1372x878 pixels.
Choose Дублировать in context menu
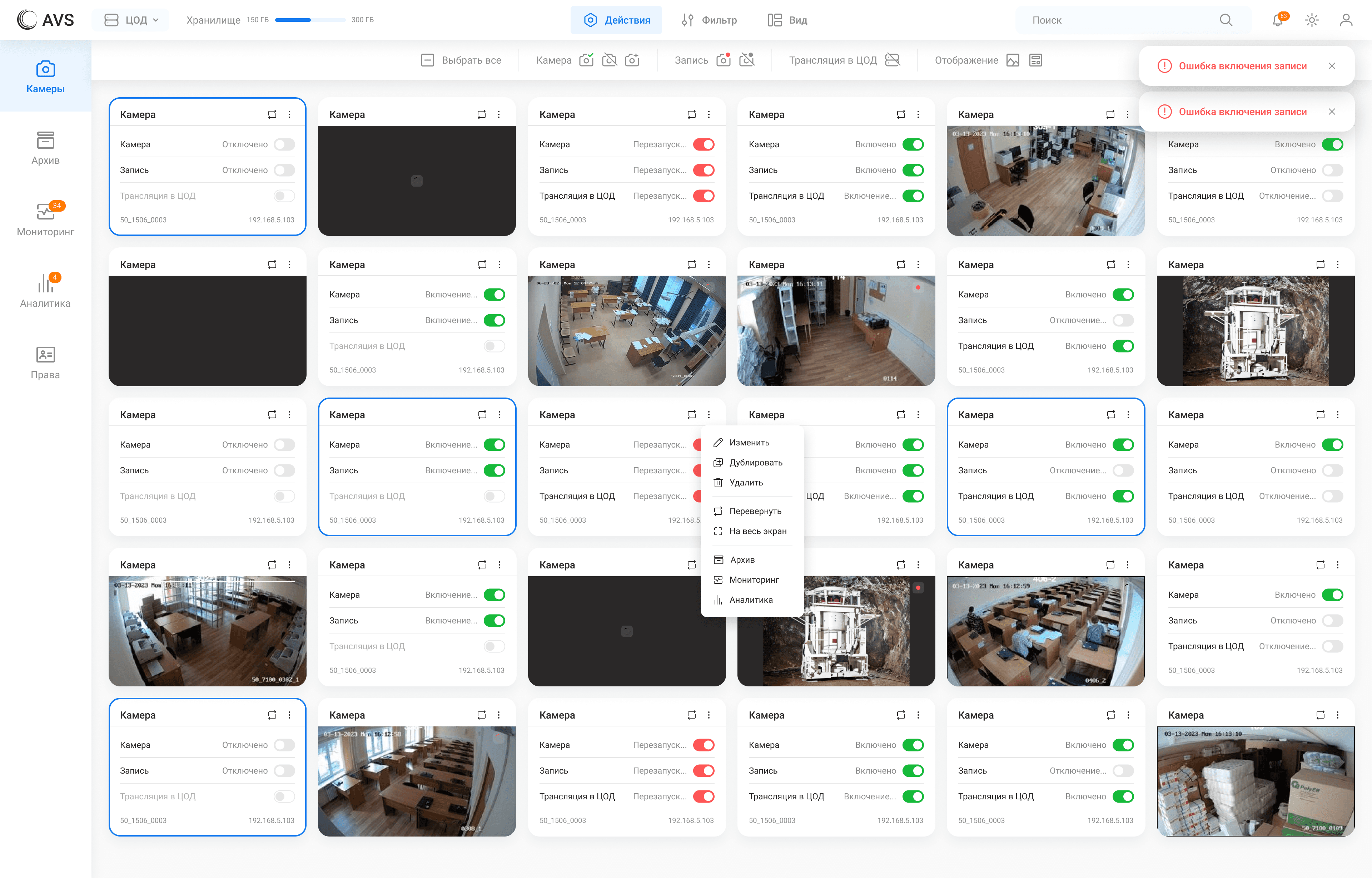(x=755, y=462)
